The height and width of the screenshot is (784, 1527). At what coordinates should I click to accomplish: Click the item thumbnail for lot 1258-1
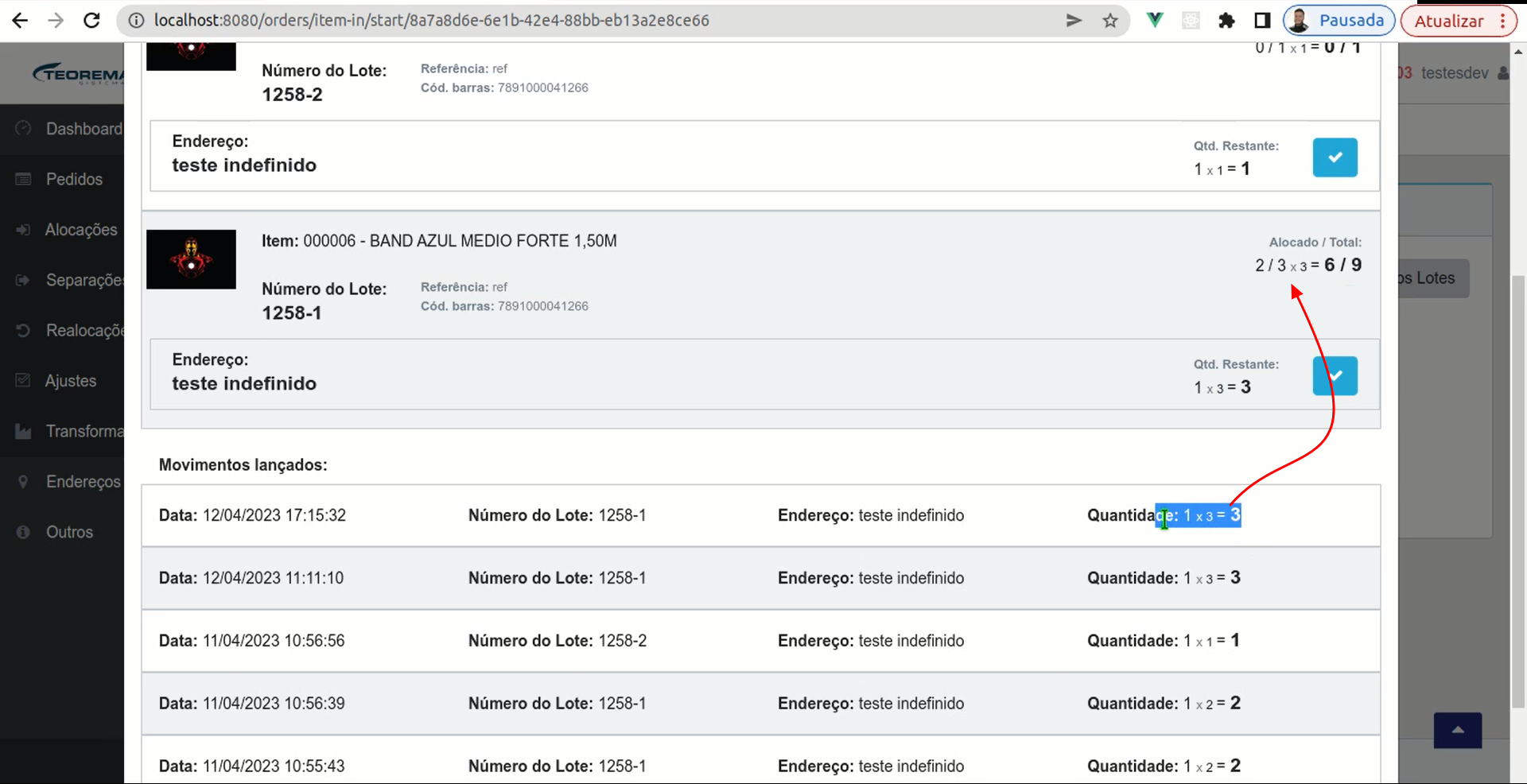click(191, 259)
